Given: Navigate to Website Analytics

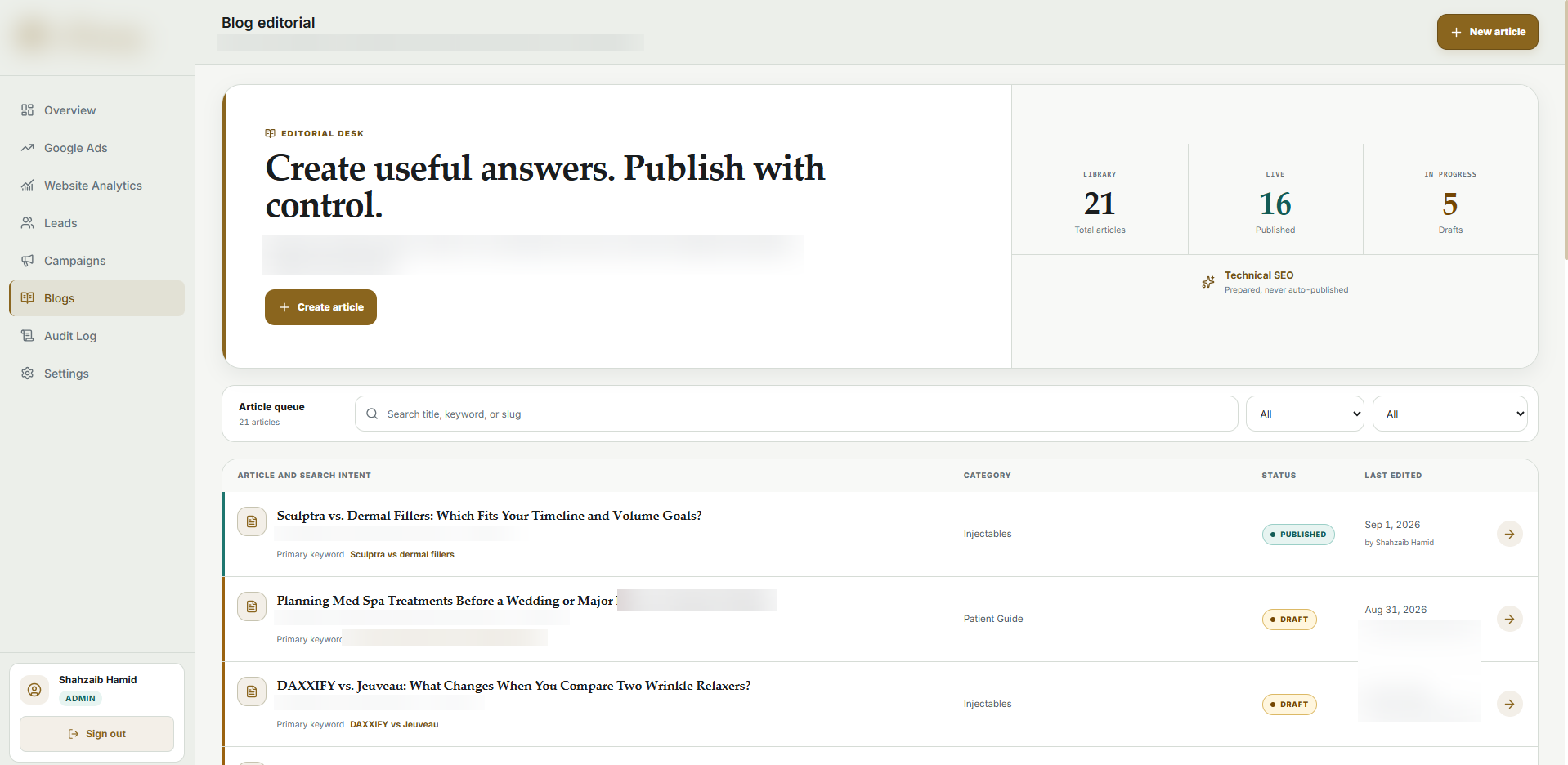Looking at the screenshot, I should click(x=96, y=186).
